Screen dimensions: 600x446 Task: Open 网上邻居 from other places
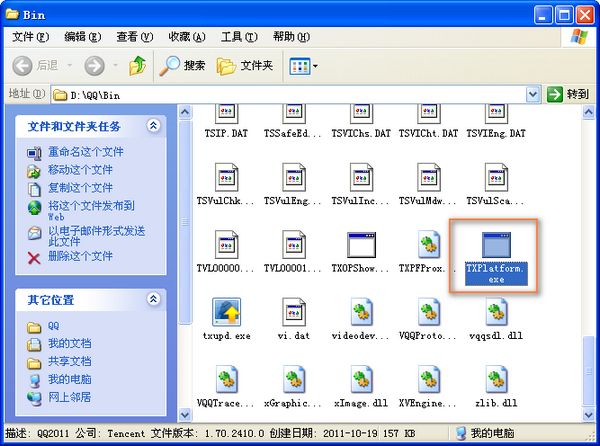coord(70,397)
